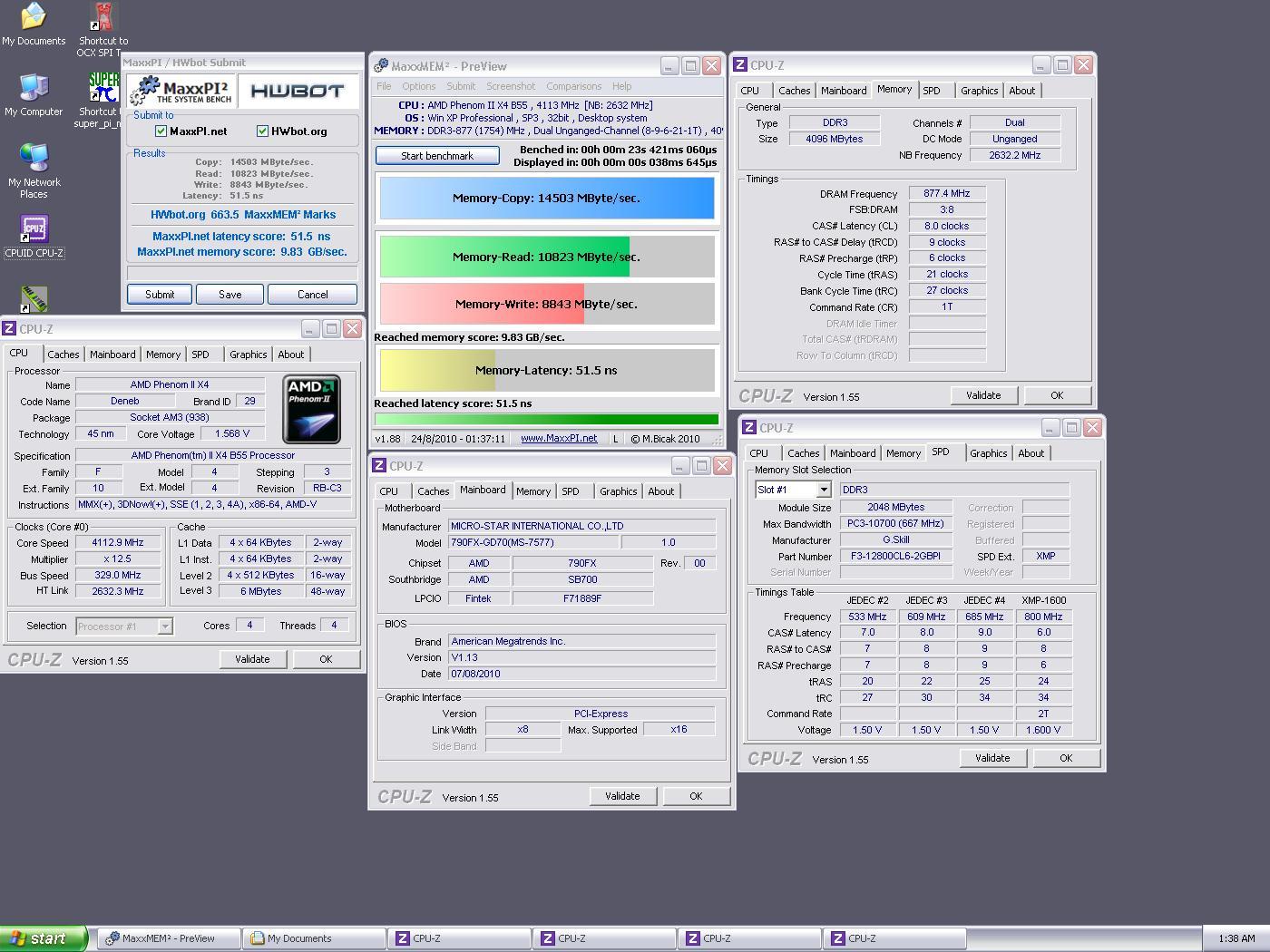Click Part Number F3-12800CL6-2GBPI field

pos(896,556)
